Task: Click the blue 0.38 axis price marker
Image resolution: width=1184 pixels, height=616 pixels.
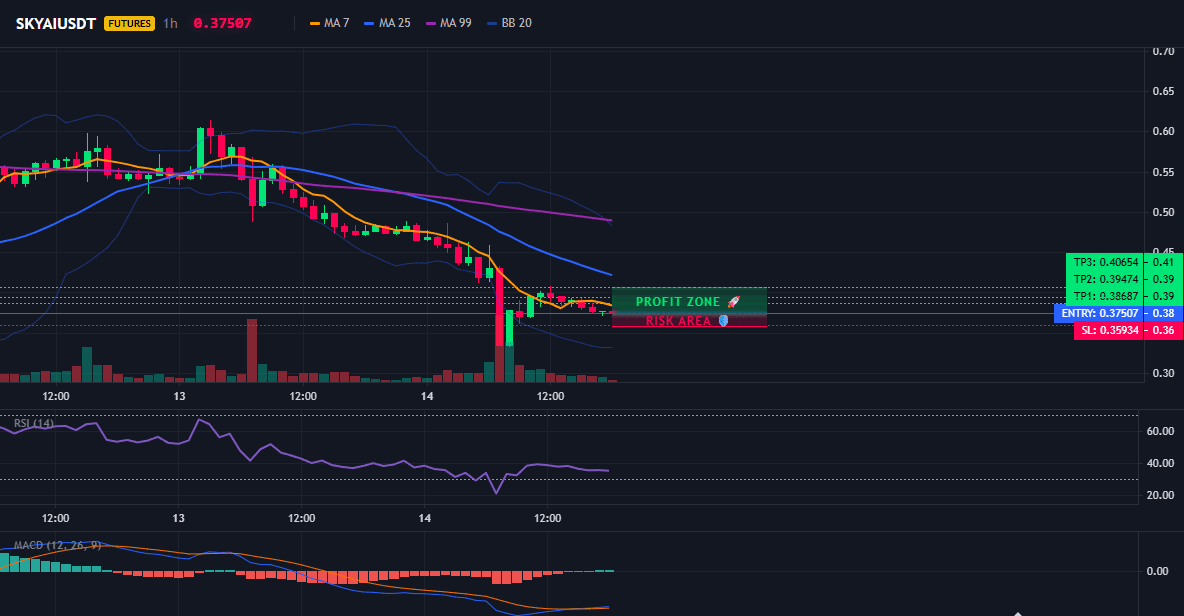Action: (1164, 313)
